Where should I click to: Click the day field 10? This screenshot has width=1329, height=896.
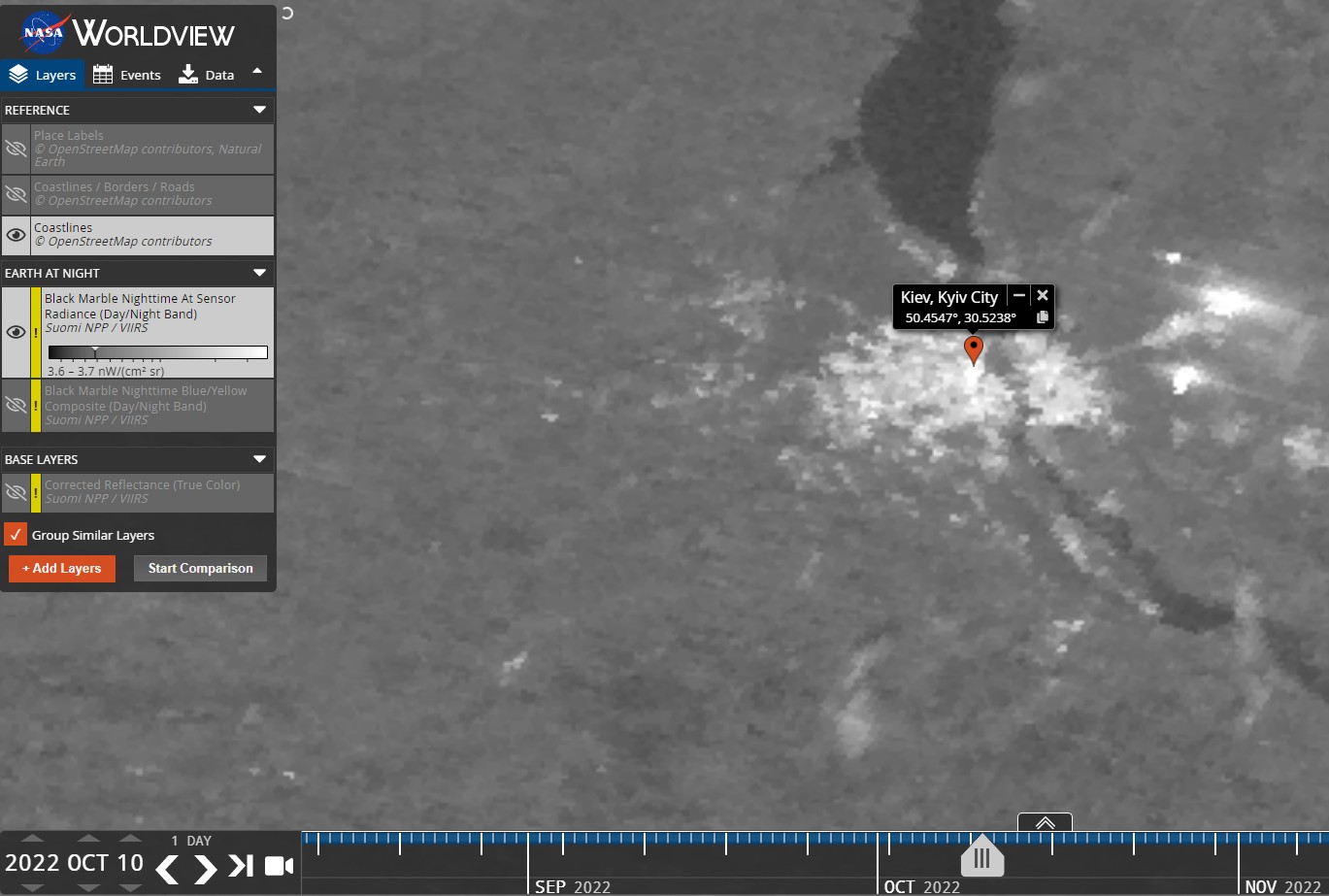coord(130,863)
